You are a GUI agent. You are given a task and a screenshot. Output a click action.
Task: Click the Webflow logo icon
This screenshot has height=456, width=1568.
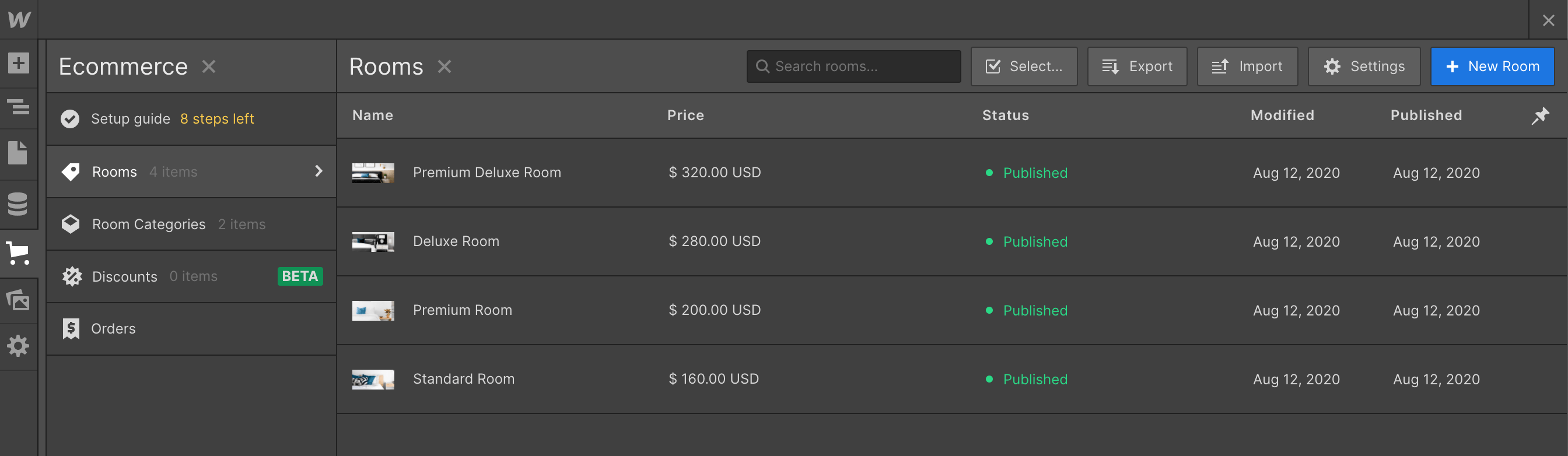(x=19, y=19)
